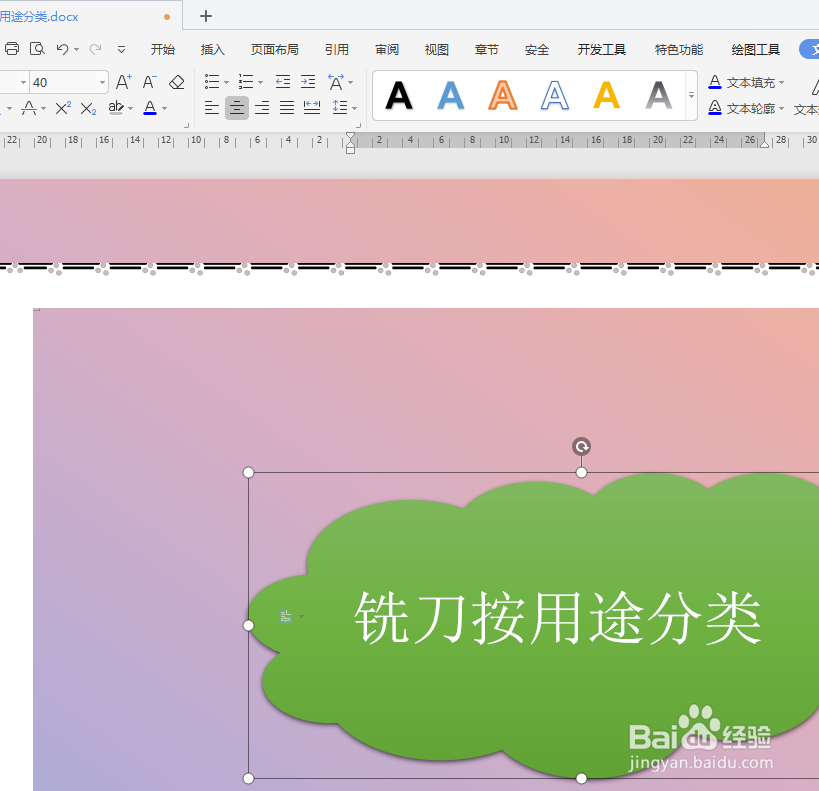Click layout options icon inside cloud shape

coord(286,616)
